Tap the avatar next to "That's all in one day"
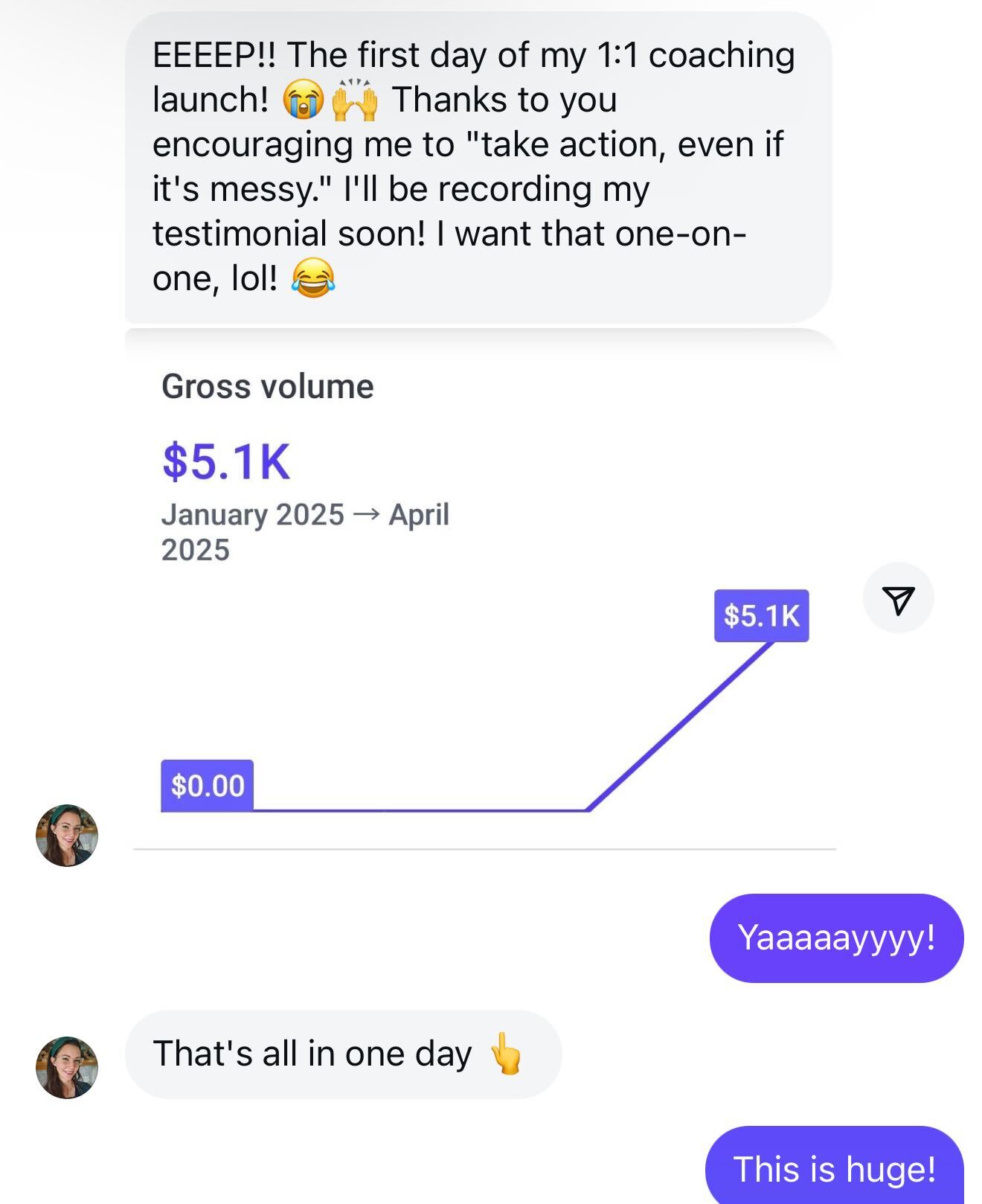982x1204 pixels. 67,1067
